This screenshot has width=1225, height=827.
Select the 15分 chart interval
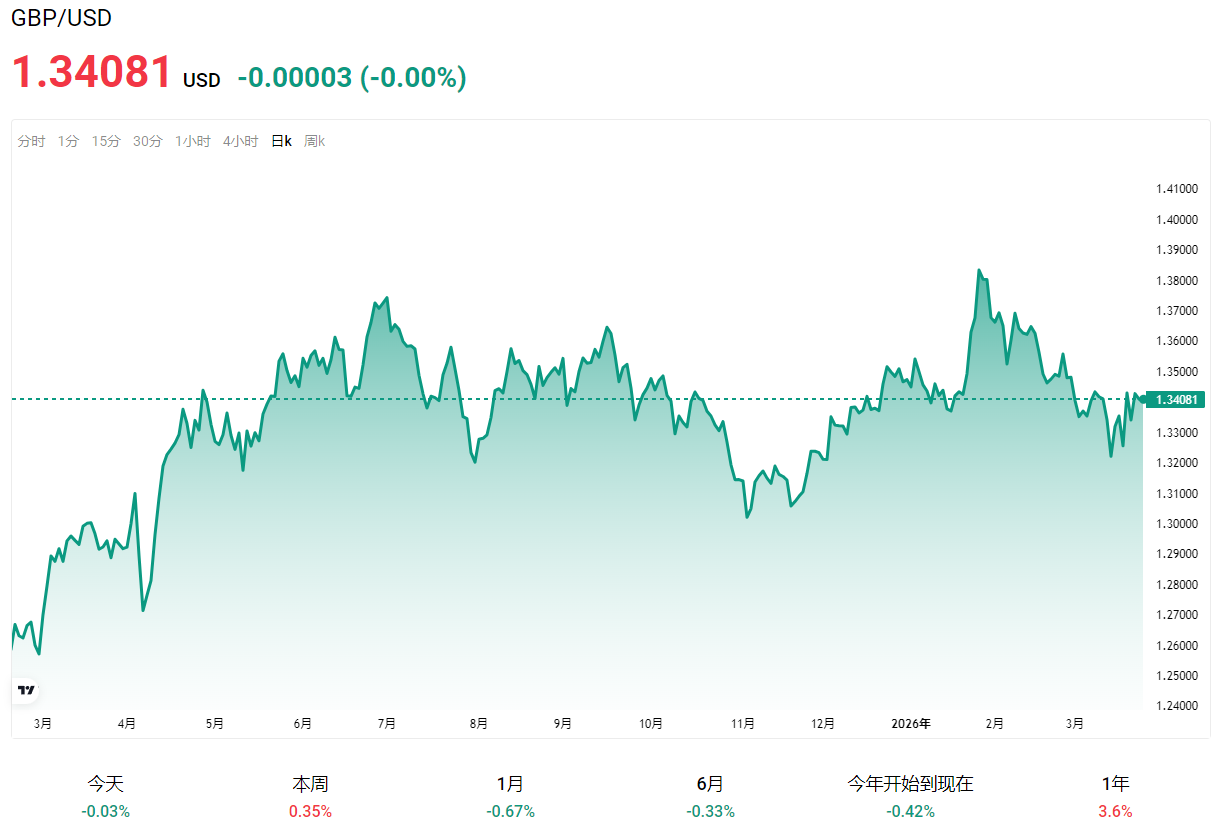tap(106, 141)
